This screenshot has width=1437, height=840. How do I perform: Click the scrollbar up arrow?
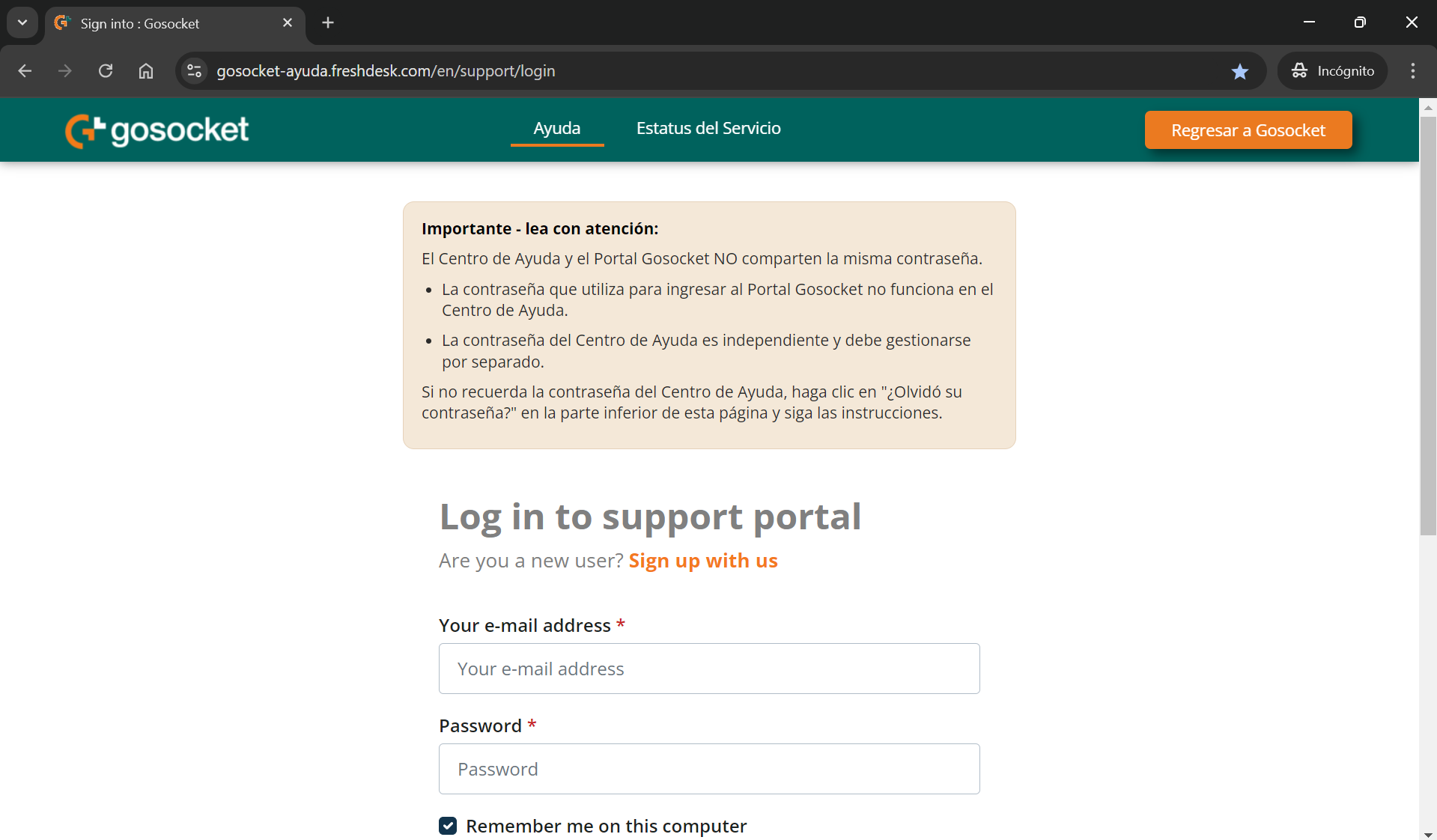(1428, 108)
